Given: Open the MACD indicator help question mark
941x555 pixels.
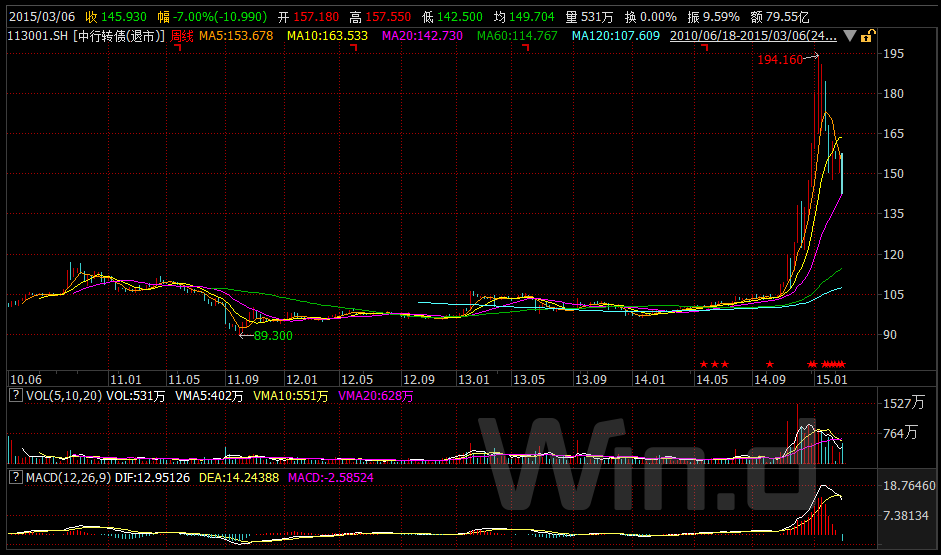Looking at the screenshot, I should 16,477.
